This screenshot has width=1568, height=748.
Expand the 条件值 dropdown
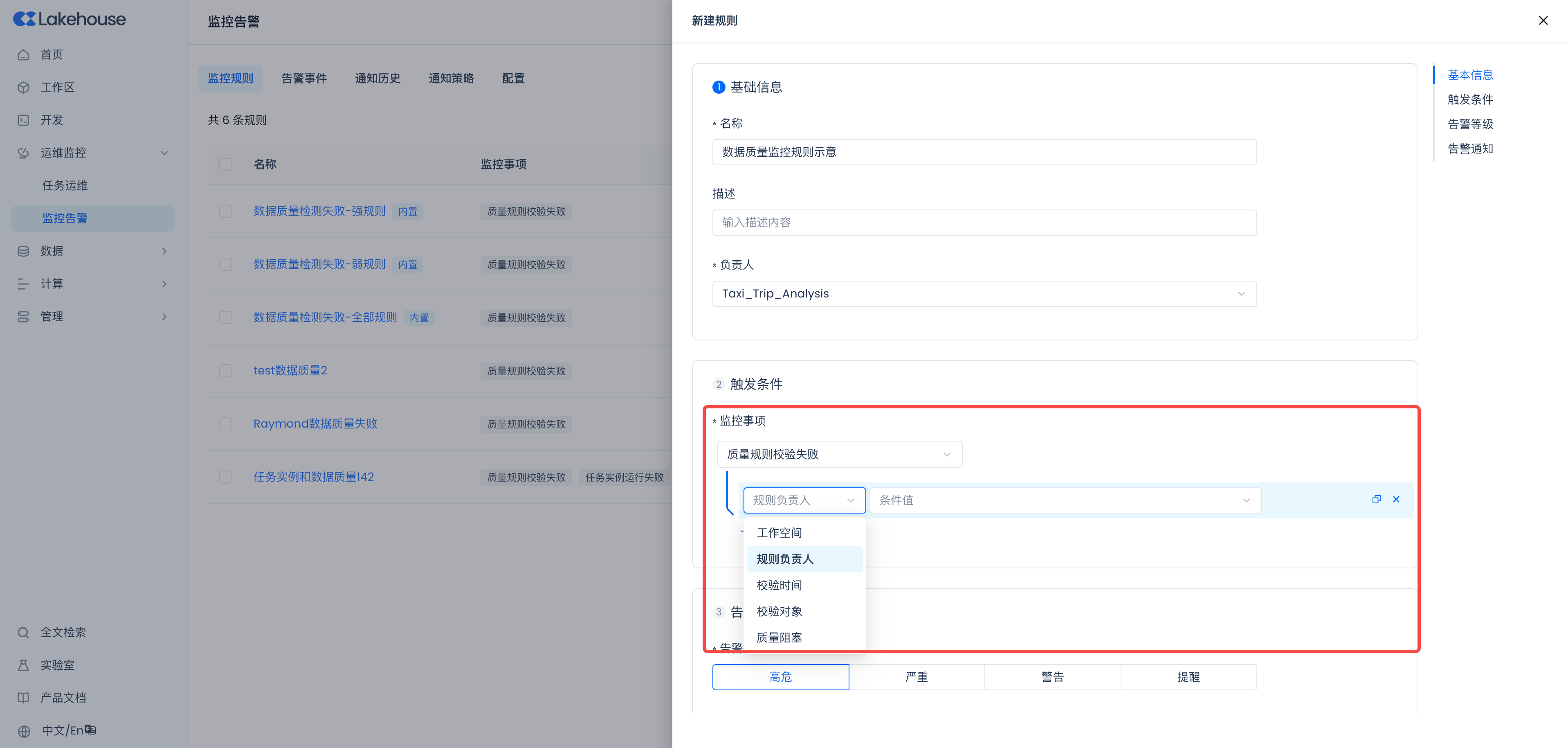click(1065, 500)
